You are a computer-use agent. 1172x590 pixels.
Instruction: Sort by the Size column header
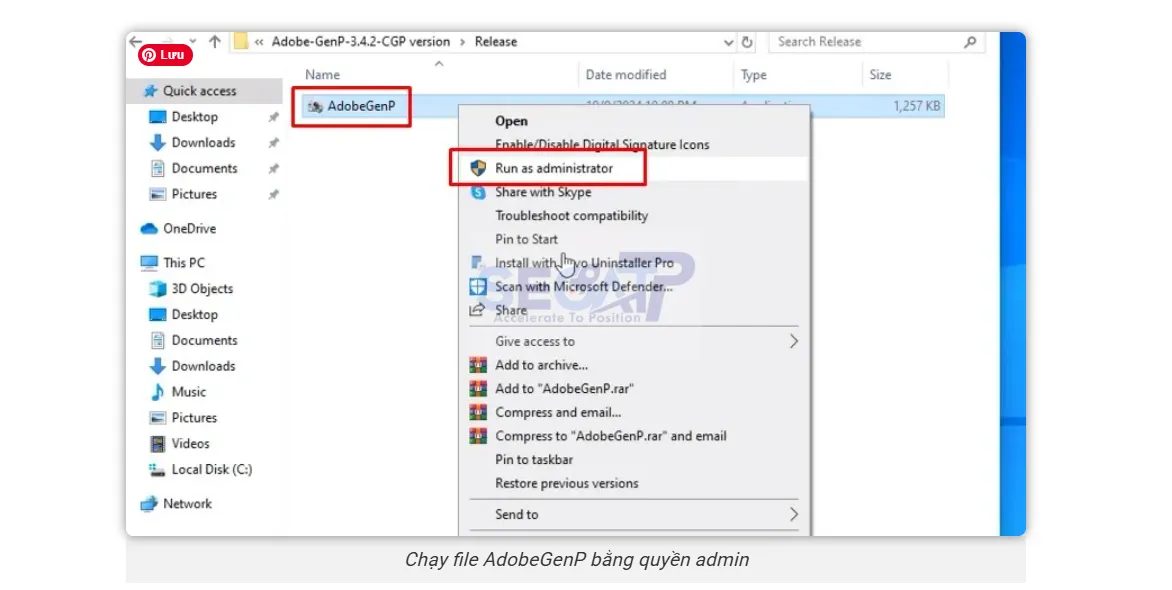pyautogui.click(x=880, y=75)
